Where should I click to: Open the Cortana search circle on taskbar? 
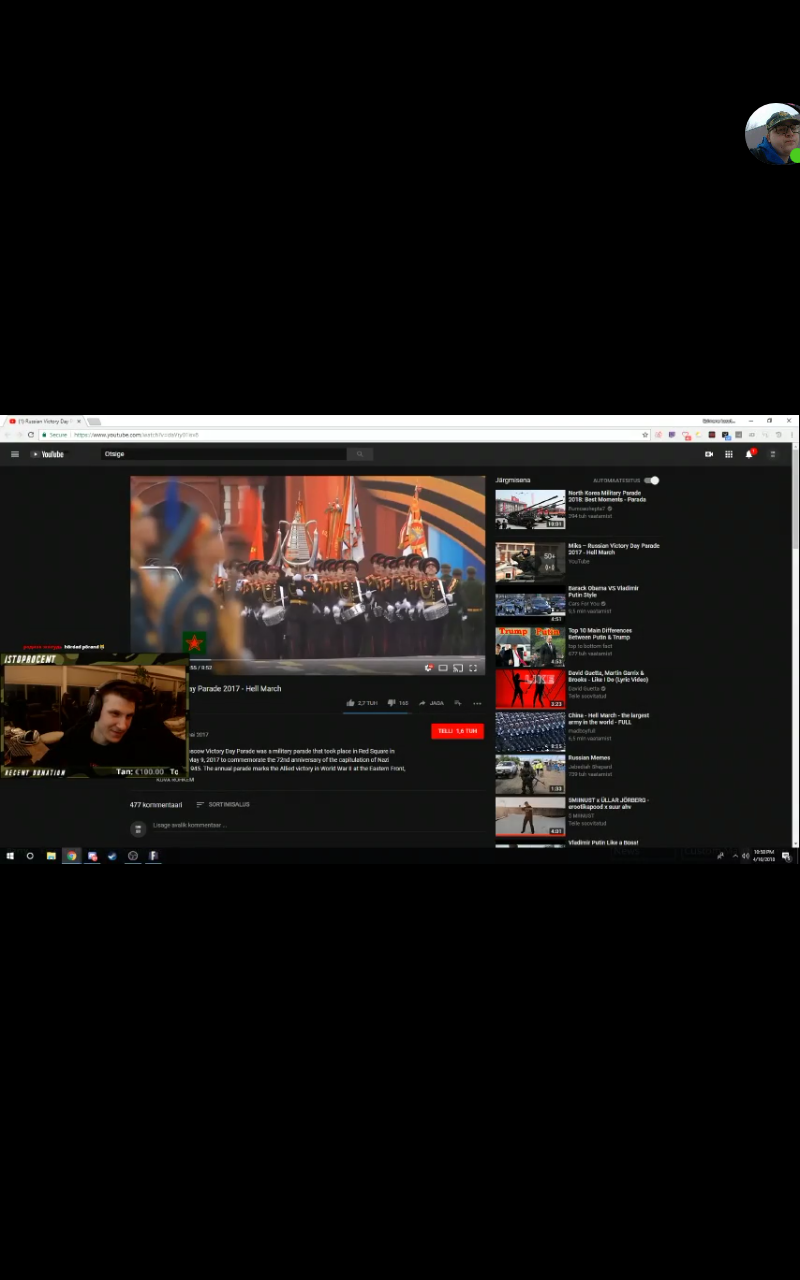30,856
